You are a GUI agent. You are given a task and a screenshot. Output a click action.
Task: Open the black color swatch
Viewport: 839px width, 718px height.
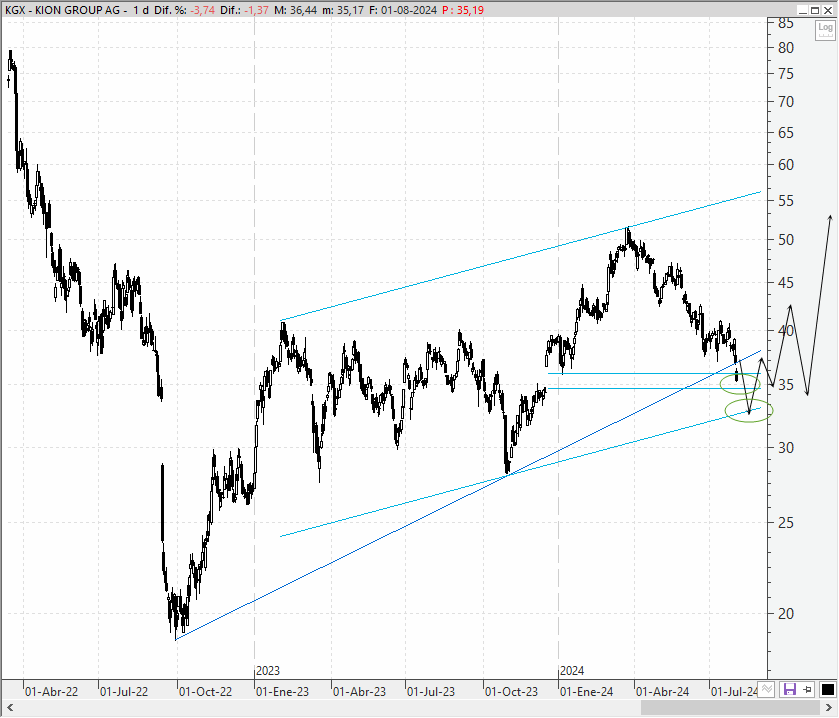coord(827,690)
